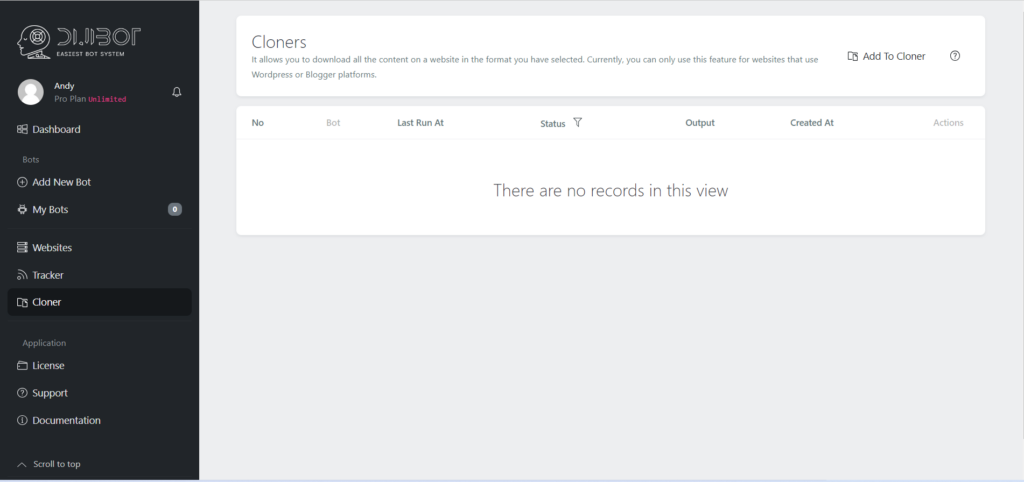Click the Websites server icon
The height and width of the screenshot is (482, 1024).
click(x=22, y=248)
